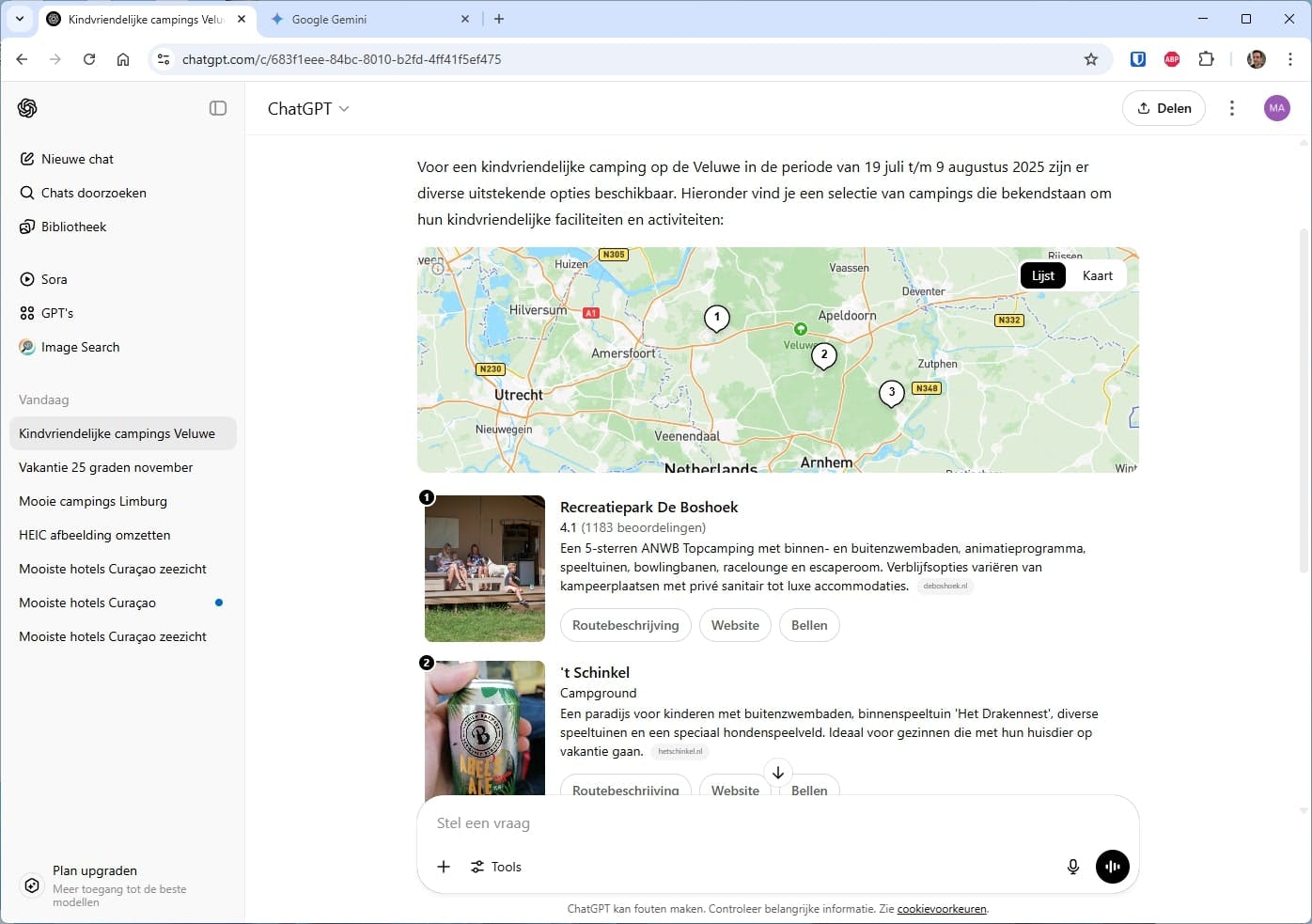The image size is (1312, 924).
Task: Open the Bitwarden extension icon
Action: pos(1138,59)
